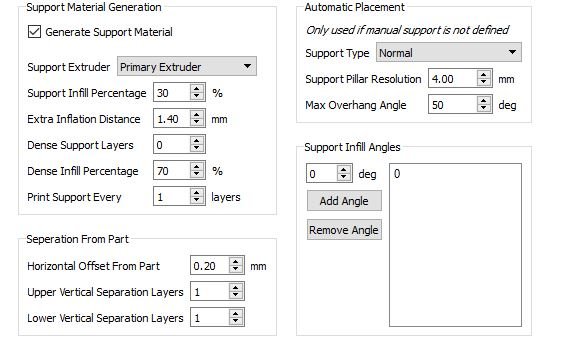Increase support infill angle with up arrow
Image resolution: width=571 pixels, height=362 pixels.
point(343,170)
